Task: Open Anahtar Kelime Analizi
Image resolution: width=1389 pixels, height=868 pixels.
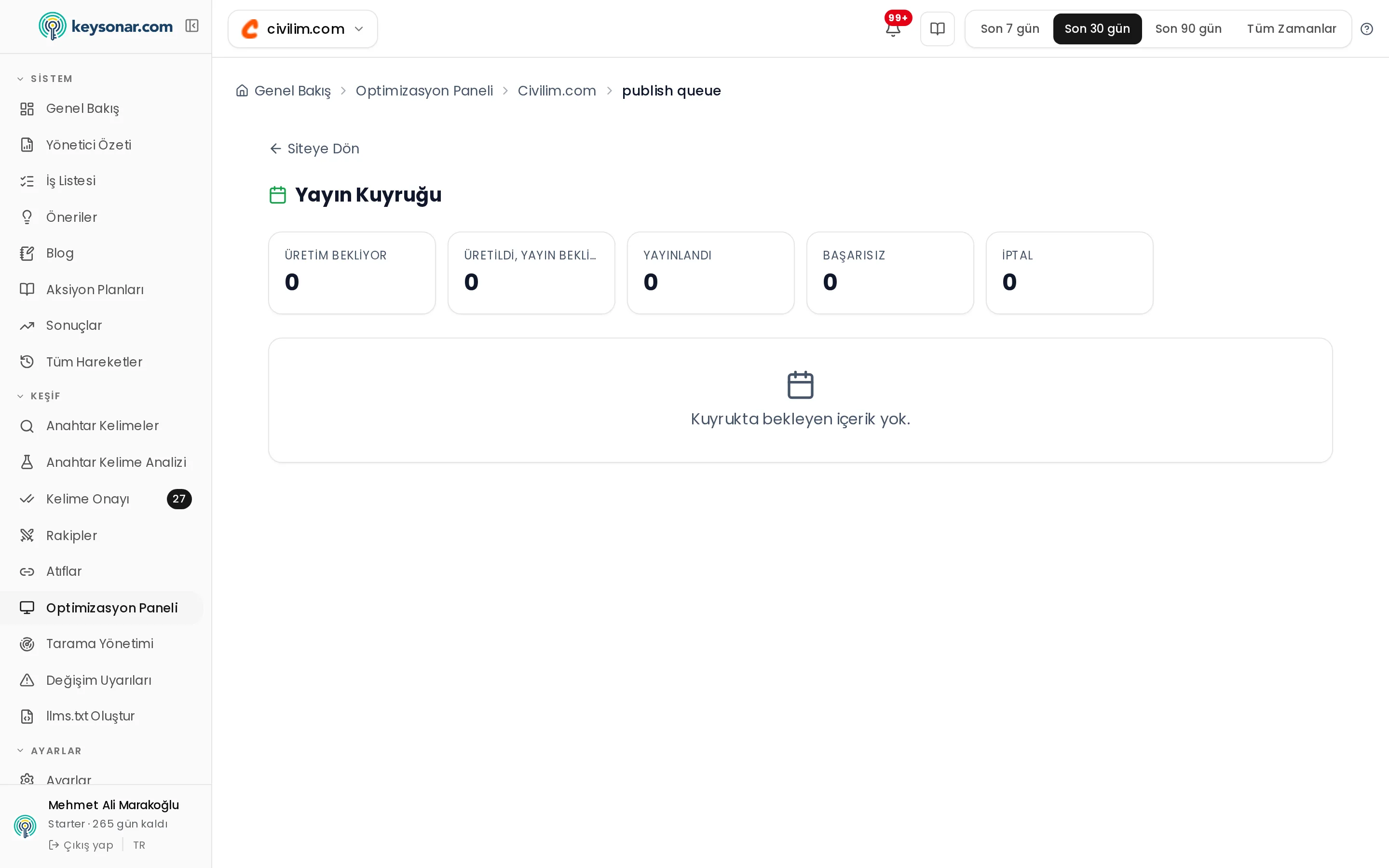Action: point(102,462)
